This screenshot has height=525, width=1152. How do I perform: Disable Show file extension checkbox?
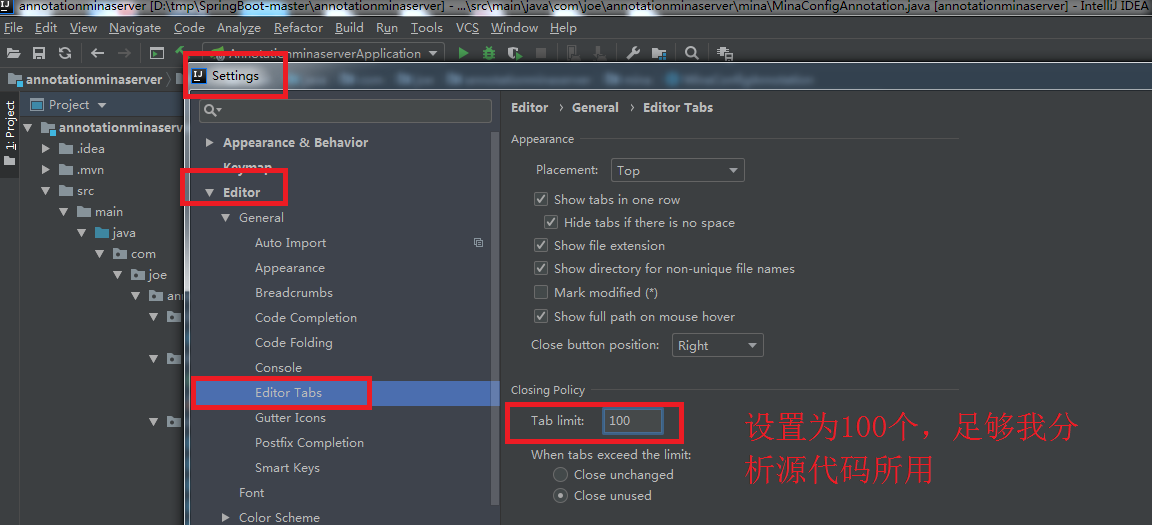pyautogui.click(x=541, y=245)
